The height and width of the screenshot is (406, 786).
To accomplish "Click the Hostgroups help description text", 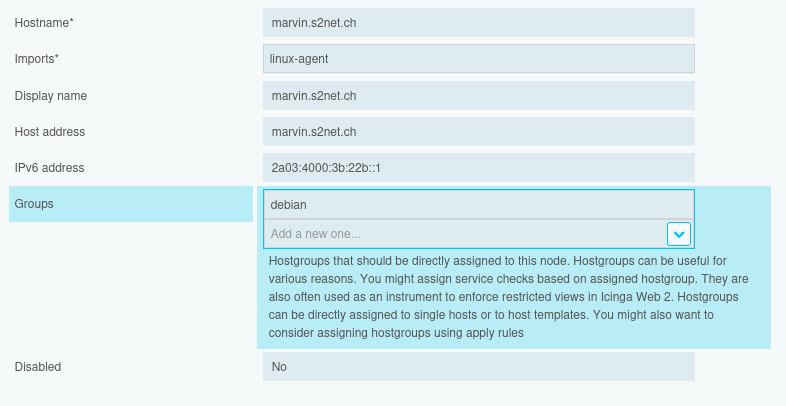I will pos(510,296).
